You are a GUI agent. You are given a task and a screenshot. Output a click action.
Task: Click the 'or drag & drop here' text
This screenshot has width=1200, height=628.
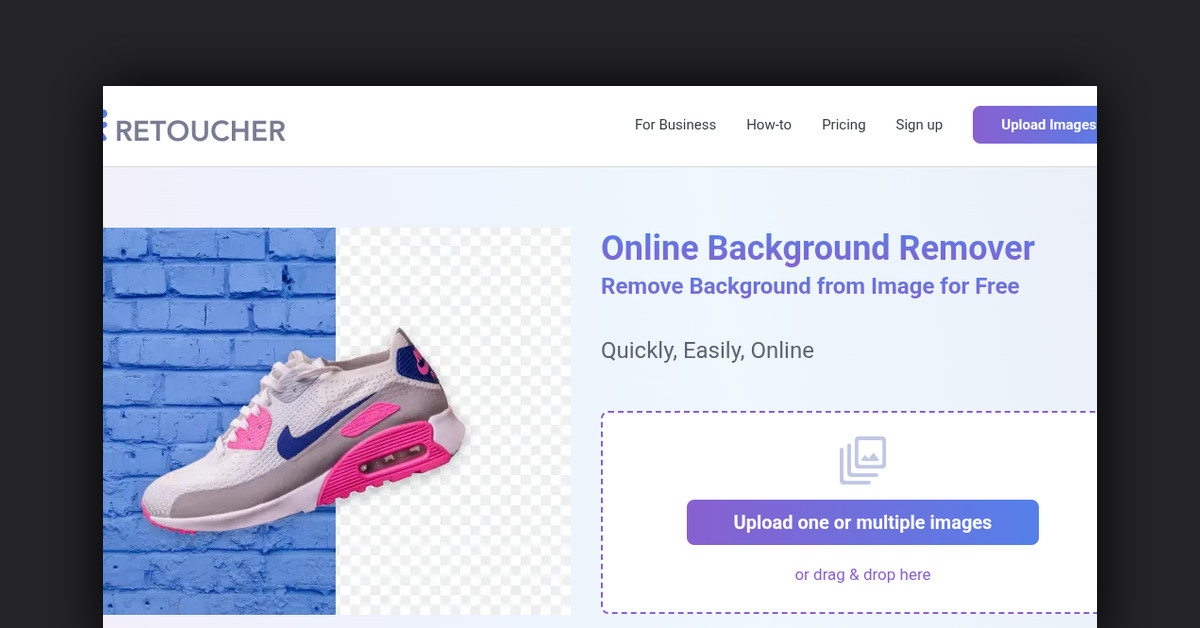point(862,575)
